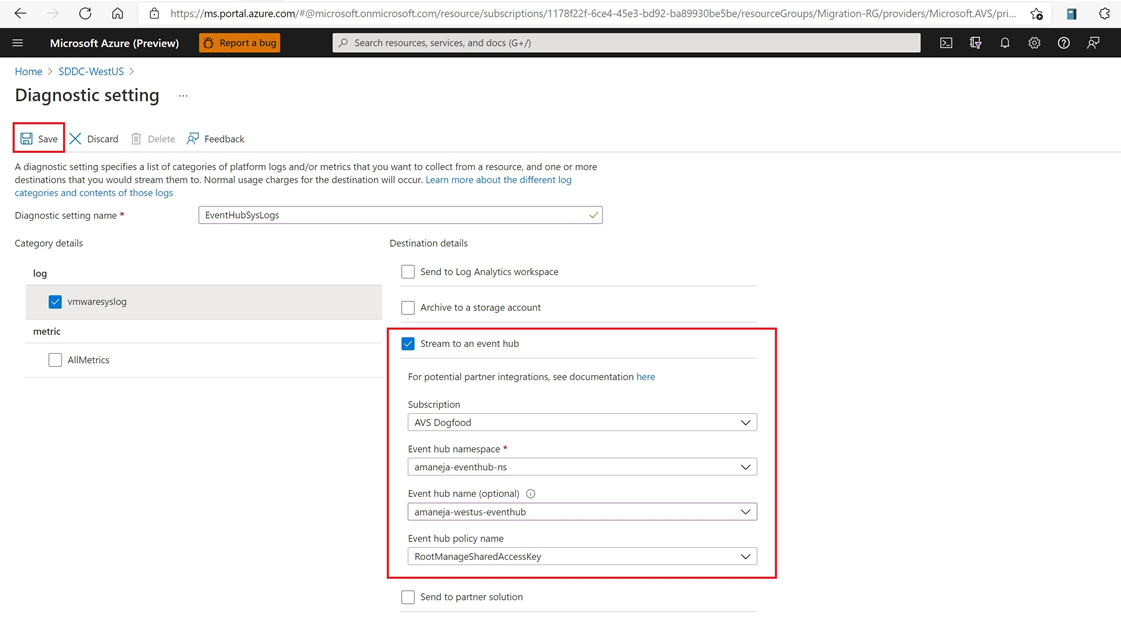
Task: Click the directories and subscriptions filter icon
Action: [976, 43]
